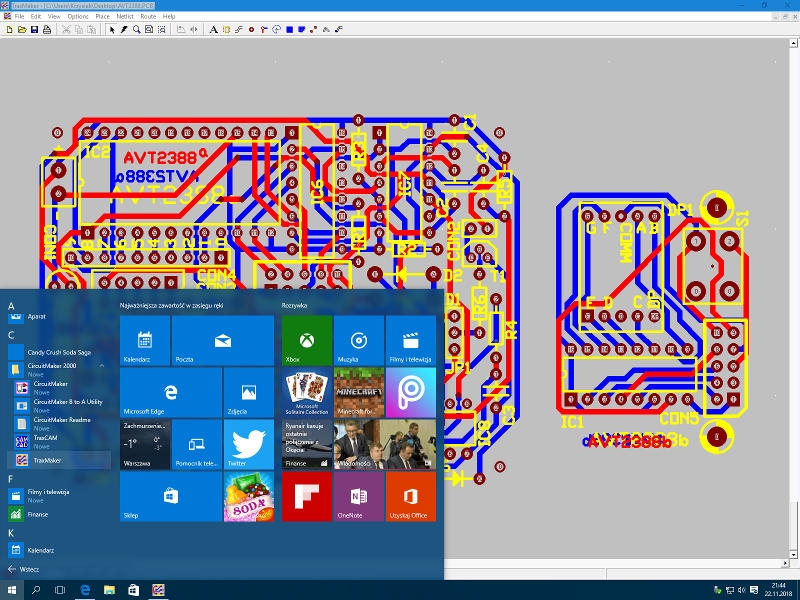Save the PCB with floppy icon
This screenshot has width=800, height=600.
click(34, 30)
